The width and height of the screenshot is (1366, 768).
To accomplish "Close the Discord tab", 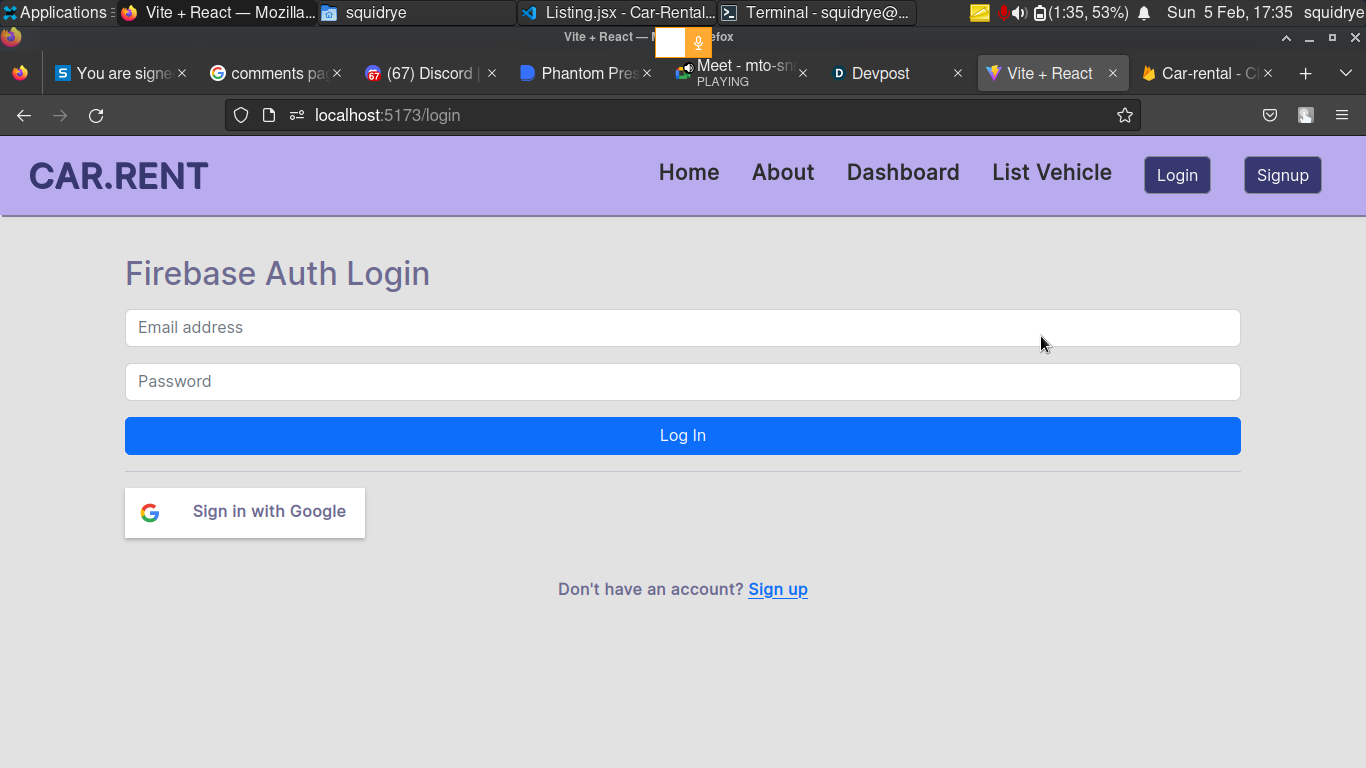I will [x=491, y=73].
